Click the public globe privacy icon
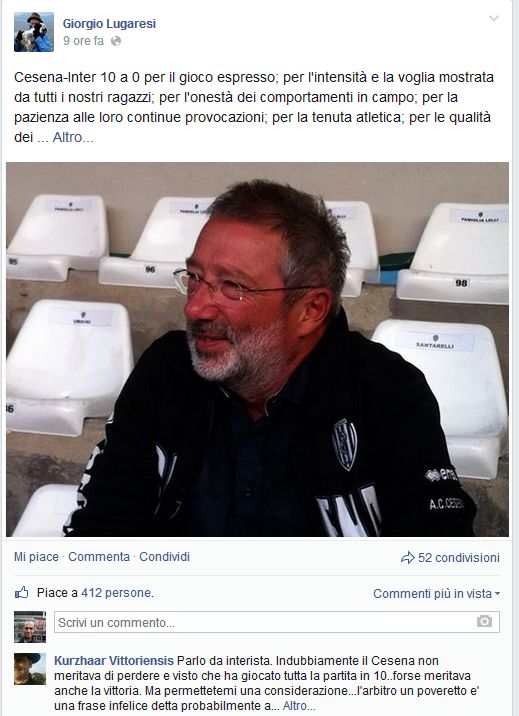 (x=116, y=41)
